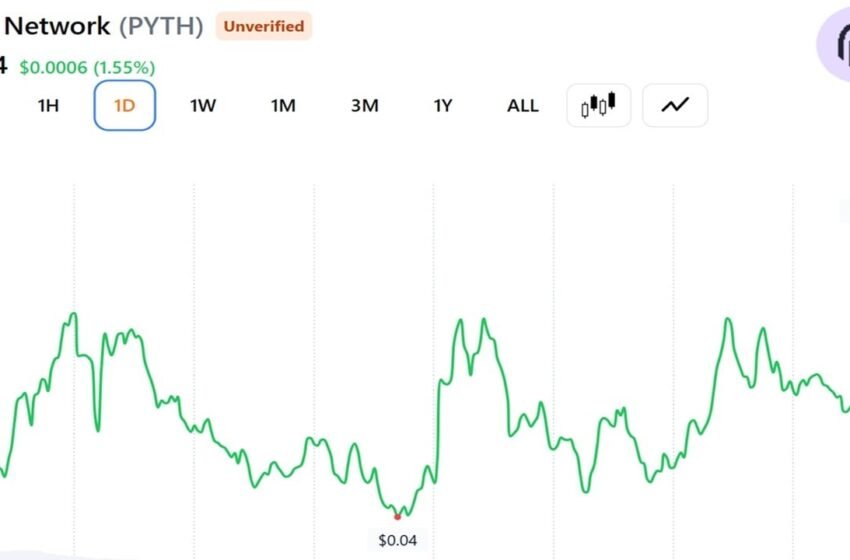This screenshot has height=560, width=850.
Task: Select the 1M time range
Action: pyautogui.click(x=283, y=105)
